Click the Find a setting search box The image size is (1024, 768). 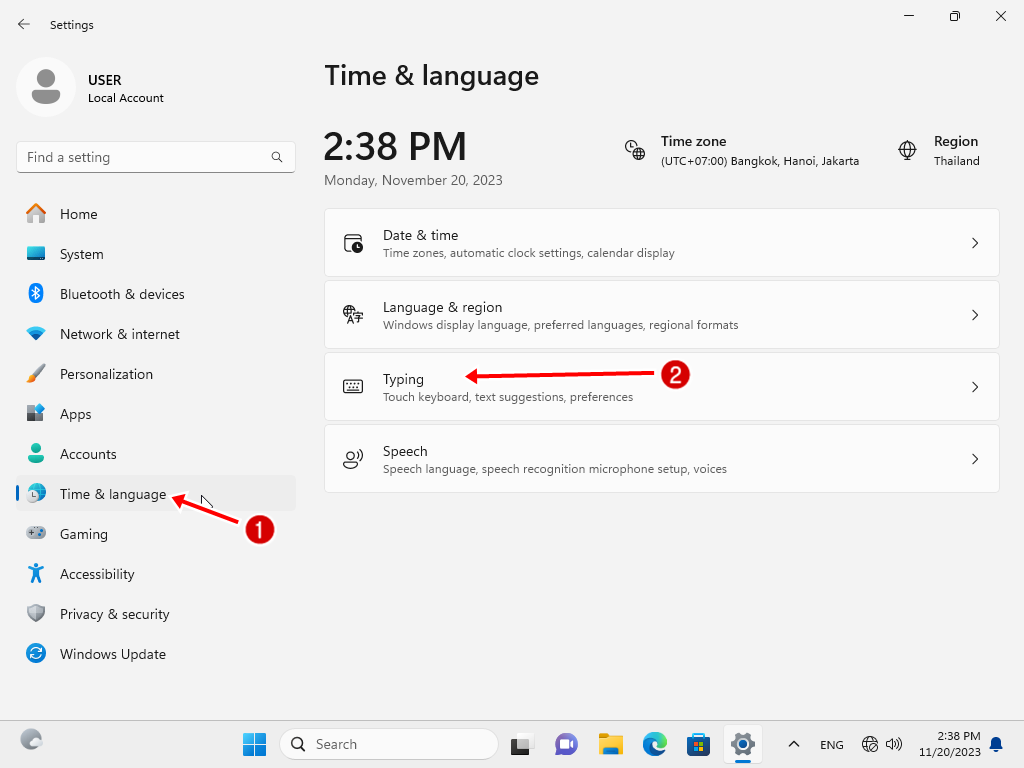145,157
